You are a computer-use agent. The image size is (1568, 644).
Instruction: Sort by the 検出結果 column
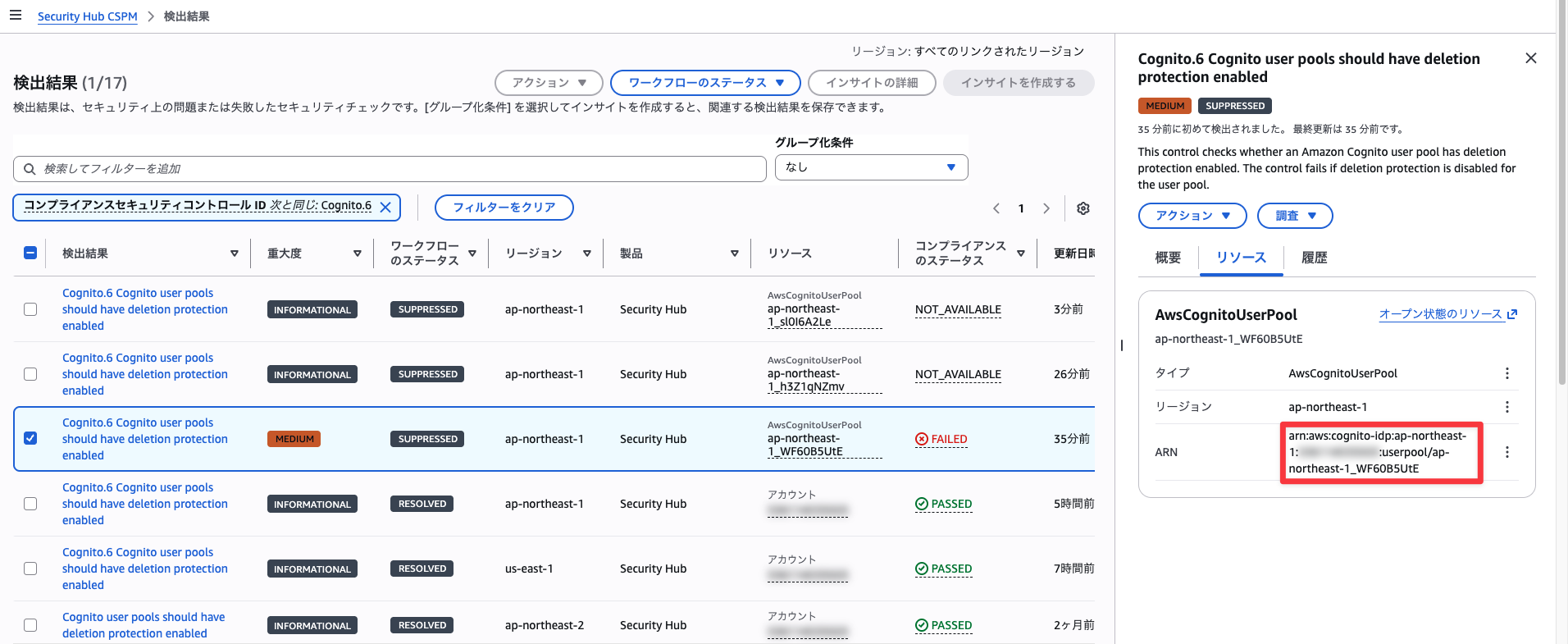(x=234, y=253)
